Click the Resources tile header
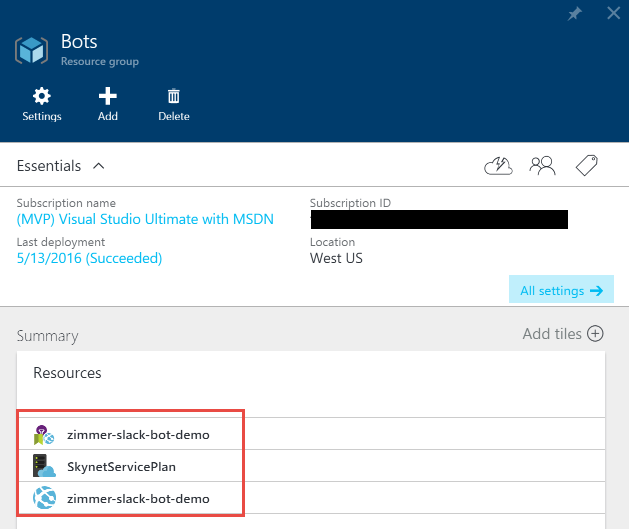 67,373
